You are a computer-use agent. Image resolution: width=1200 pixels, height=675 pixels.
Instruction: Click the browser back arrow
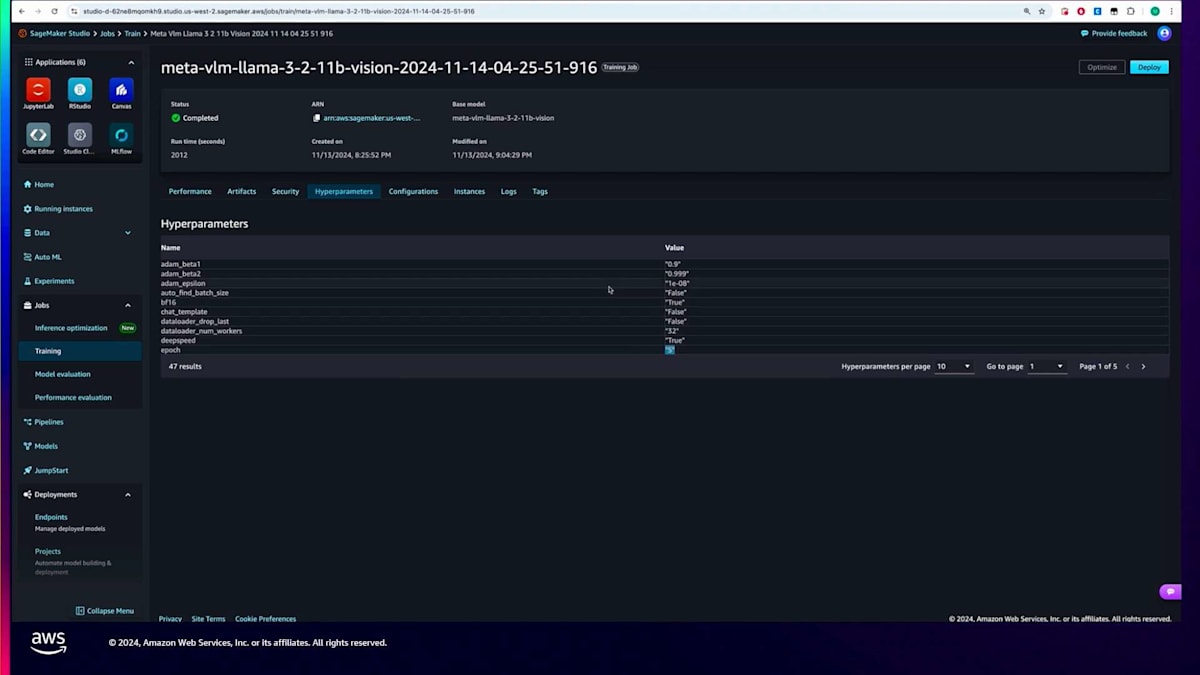pos(22,11)
